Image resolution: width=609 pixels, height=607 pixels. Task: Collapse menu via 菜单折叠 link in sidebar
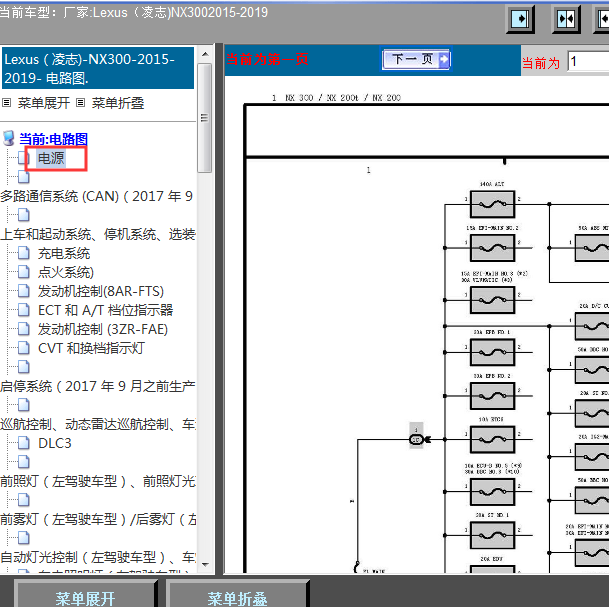coord(118,103)
